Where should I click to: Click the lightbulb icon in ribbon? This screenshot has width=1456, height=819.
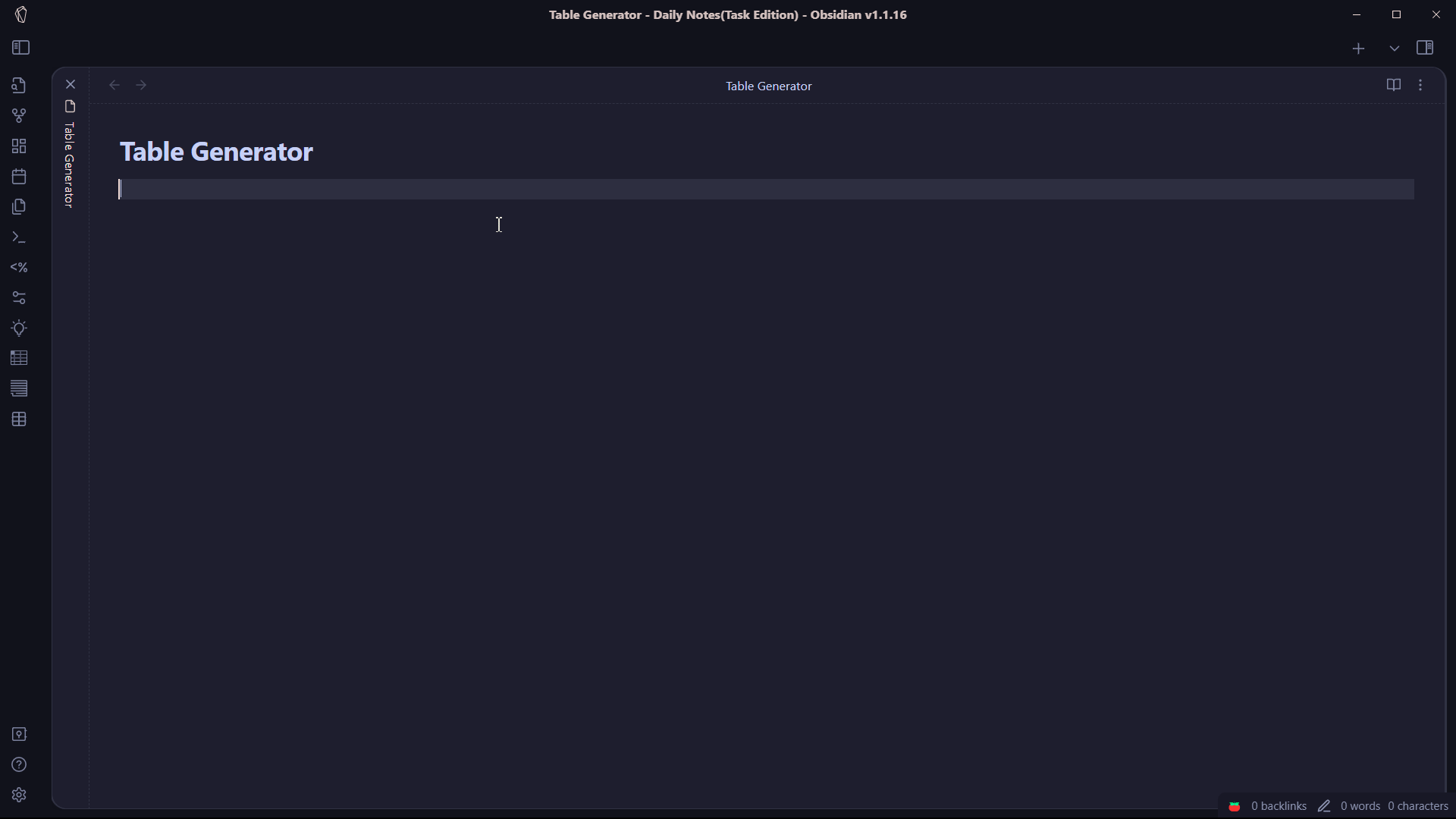[x=19, y=328]
